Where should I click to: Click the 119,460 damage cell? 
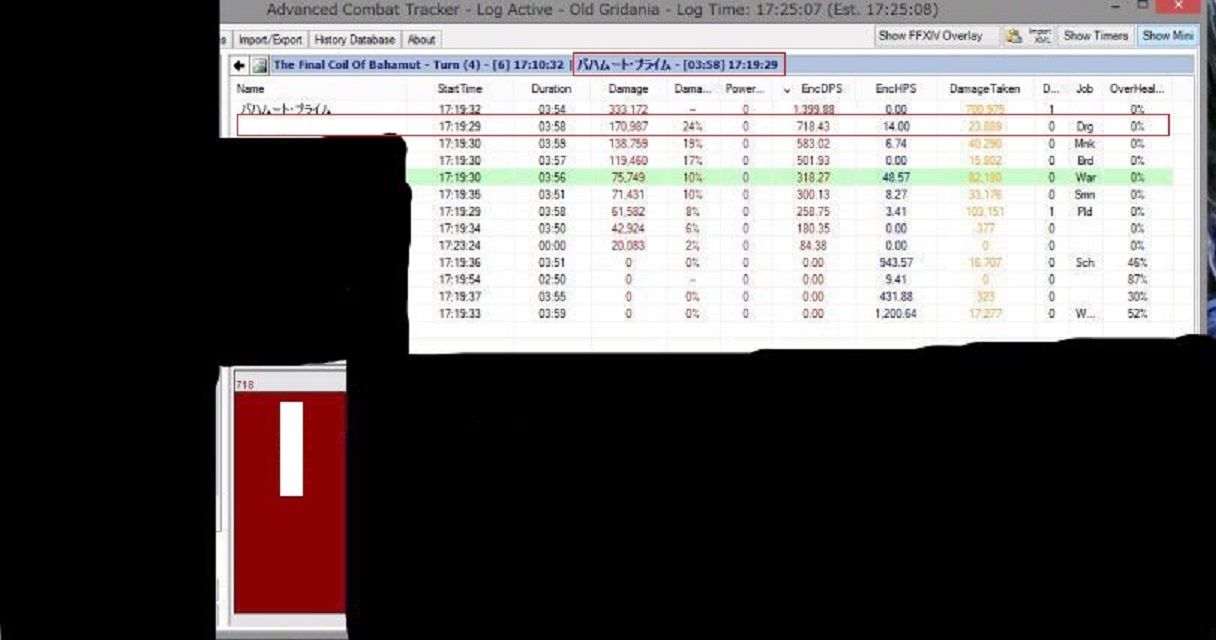[628, 161]
